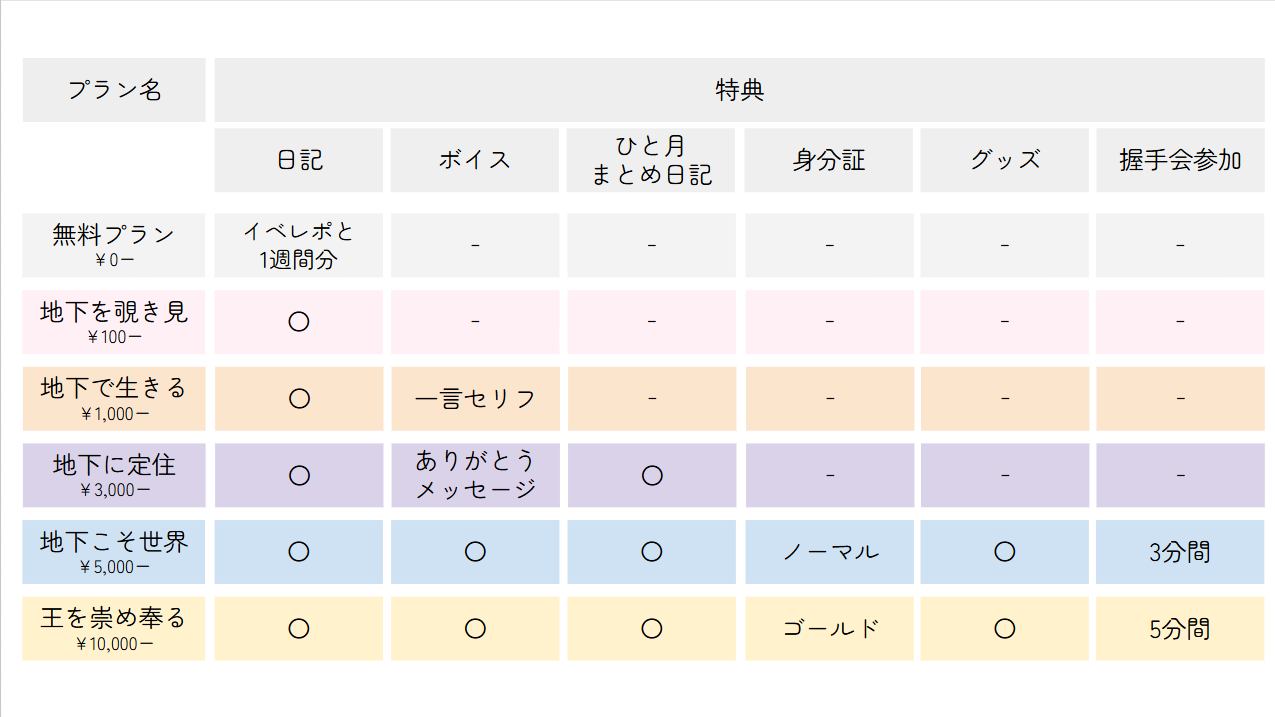The width and height of the screenshot is (1275, 717).
Task: Select the 5分間 handshake cell
Action: tap(1181, 629)
